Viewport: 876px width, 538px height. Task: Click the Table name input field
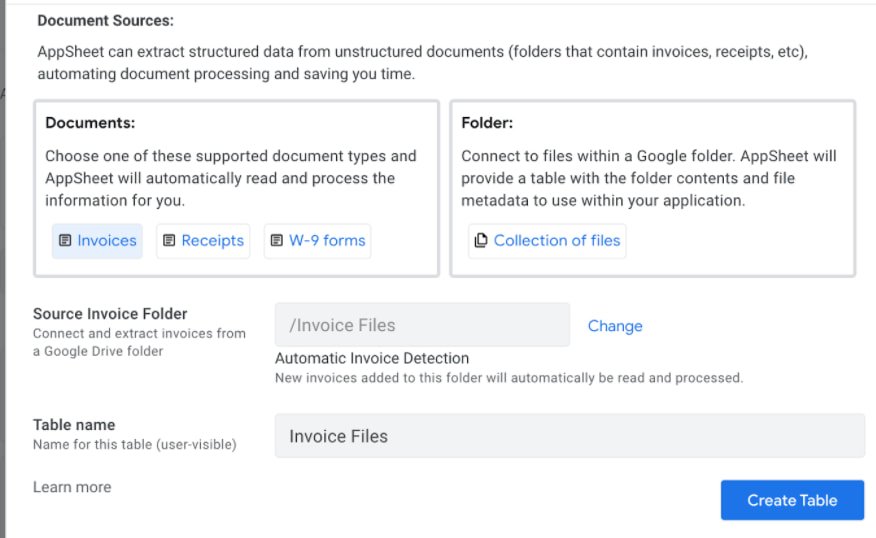[x=569, y=436]
